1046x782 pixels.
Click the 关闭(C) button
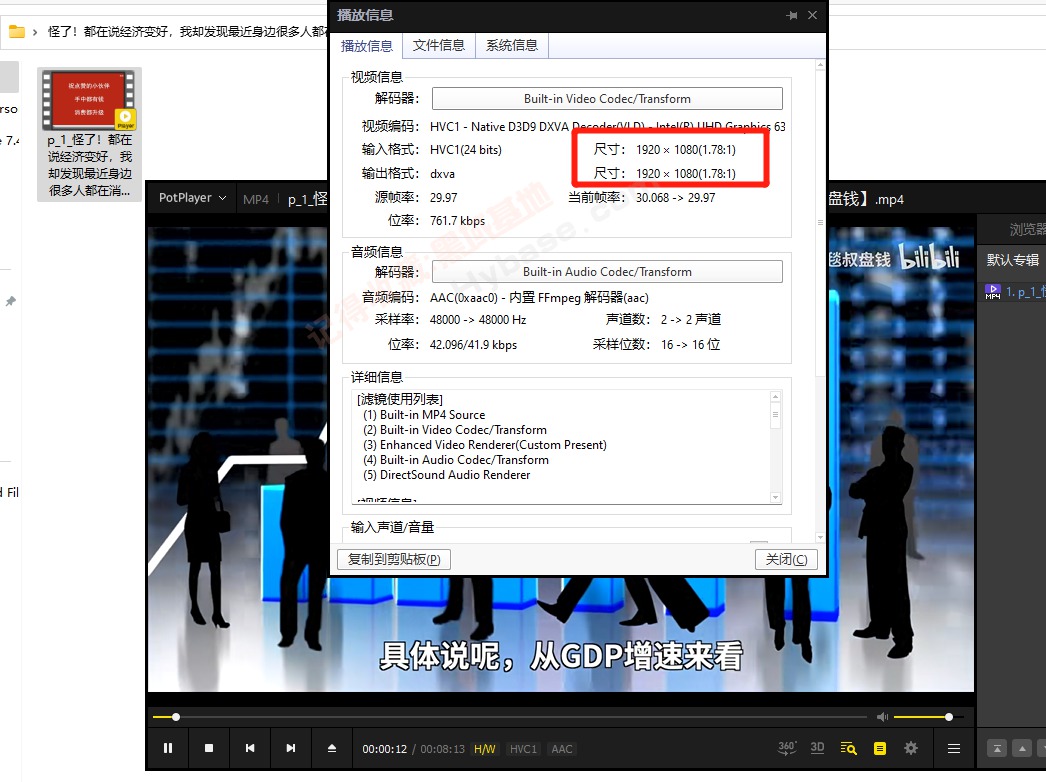[786, 559]
